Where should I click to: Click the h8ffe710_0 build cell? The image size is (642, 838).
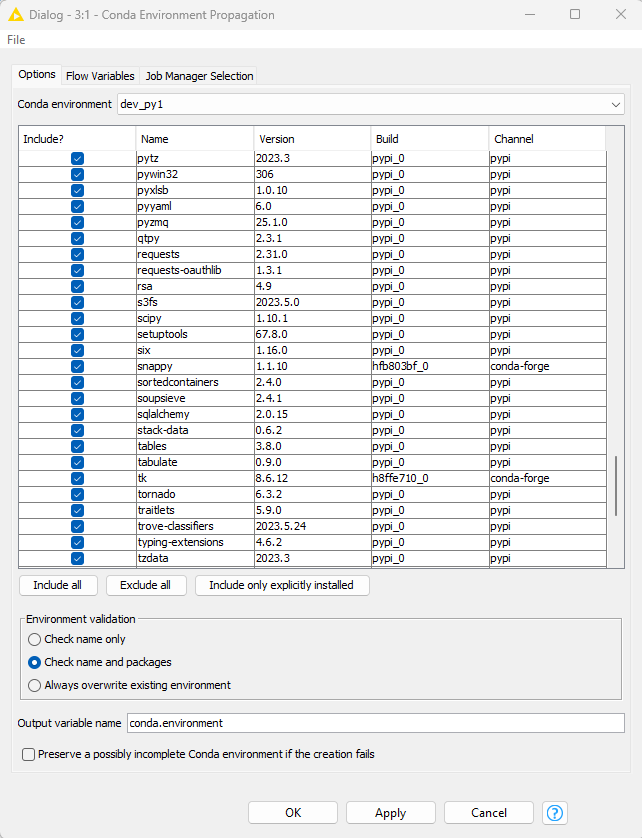tap(430, 478)
